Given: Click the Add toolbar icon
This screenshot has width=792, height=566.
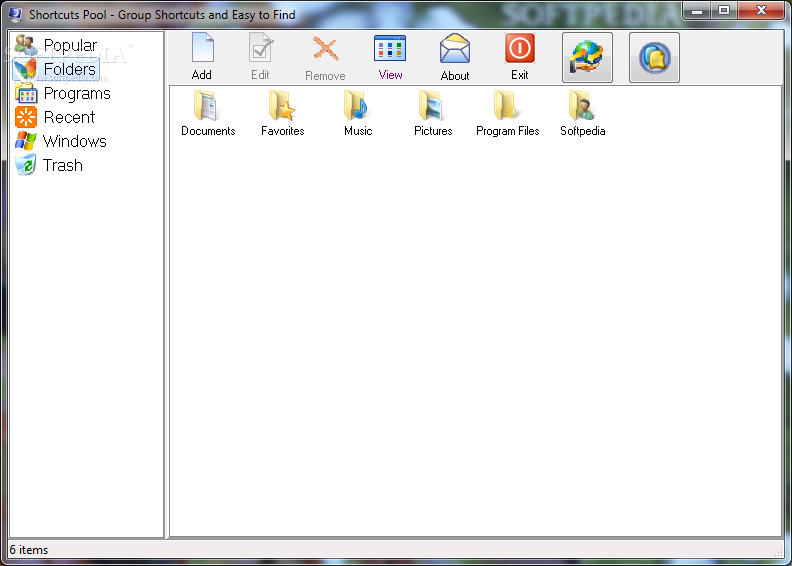Looking at the screenshot, I should click(203, 48).
